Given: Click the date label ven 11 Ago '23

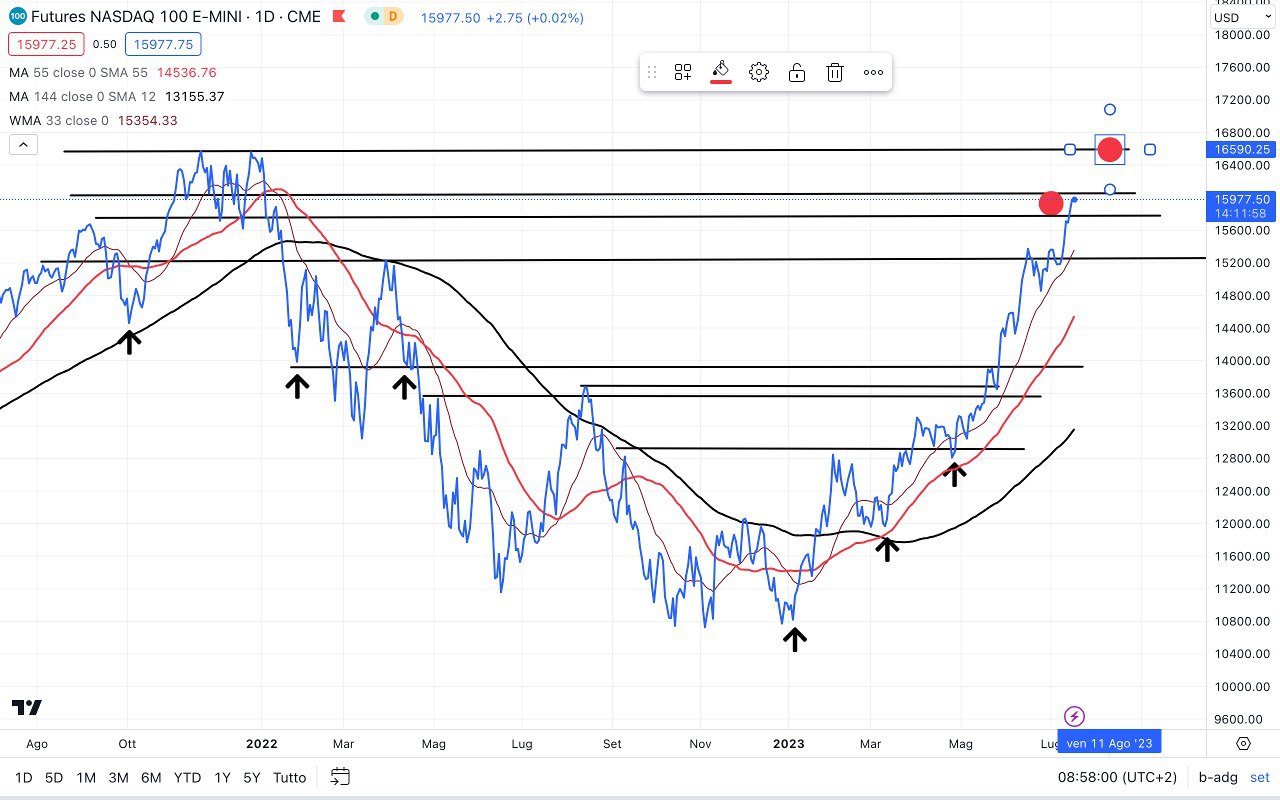Looking at the screenshot, I should coord(1109,743).
